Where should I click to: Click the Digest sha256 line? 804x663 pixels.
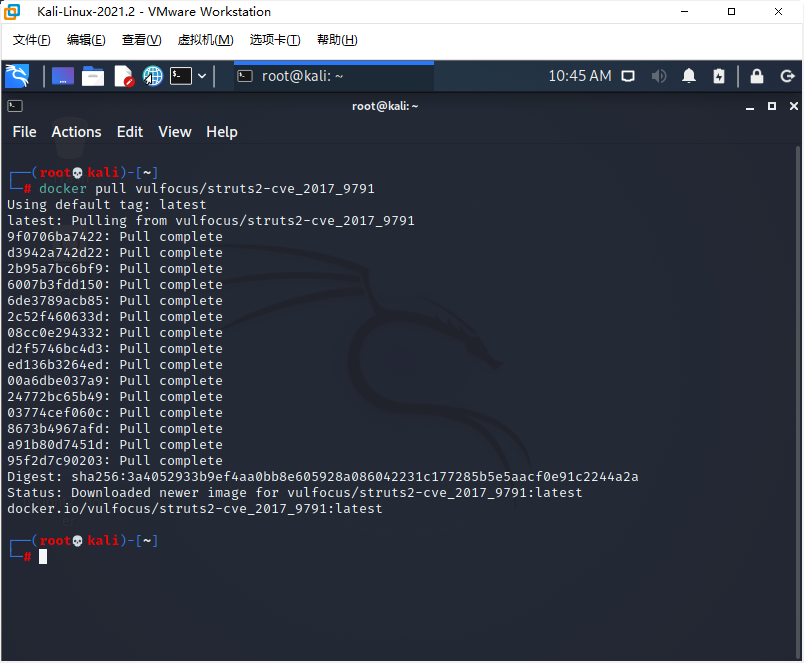[323, 477]
